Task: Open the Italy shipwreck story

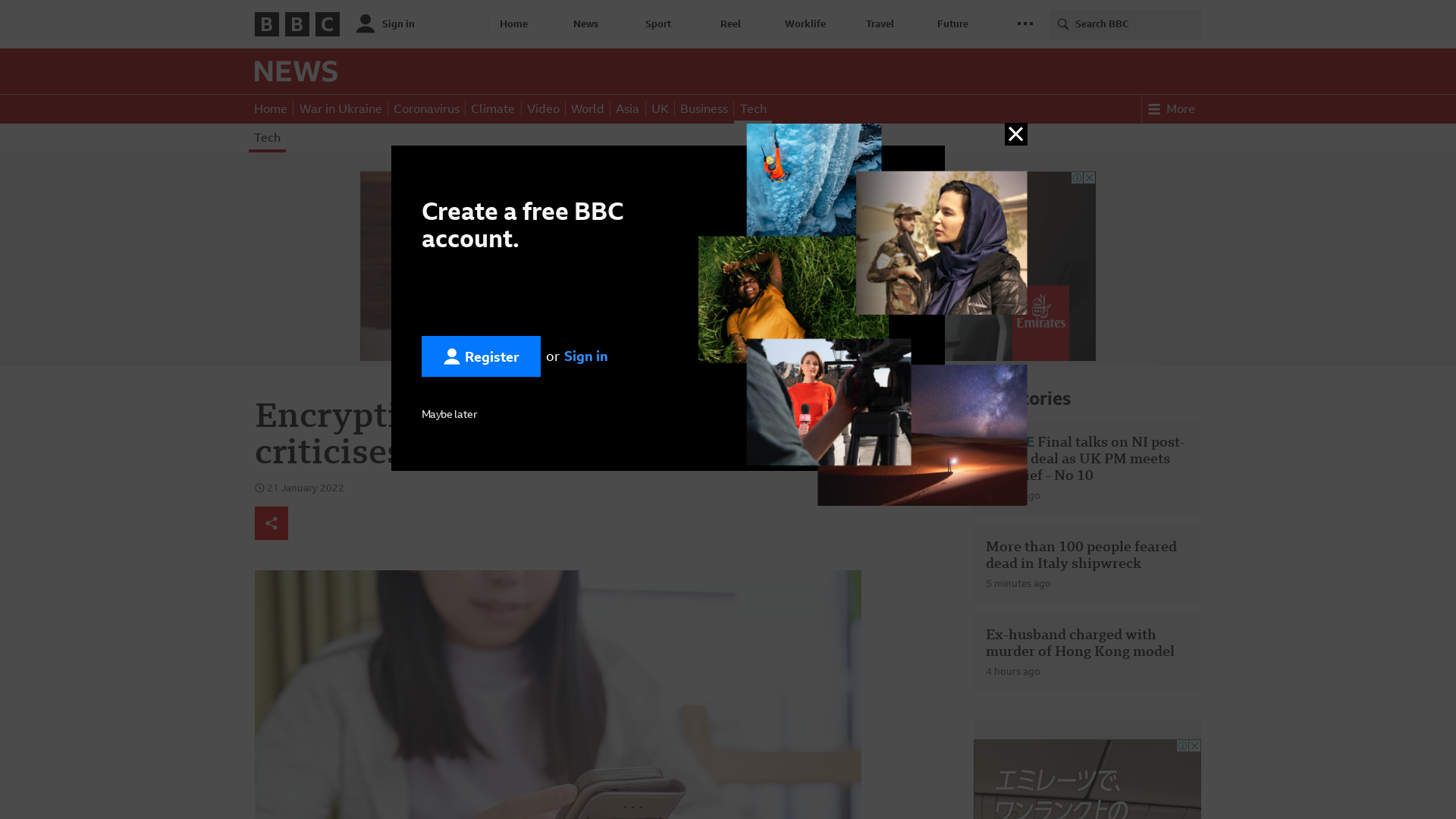Action: pos(1081,555)
